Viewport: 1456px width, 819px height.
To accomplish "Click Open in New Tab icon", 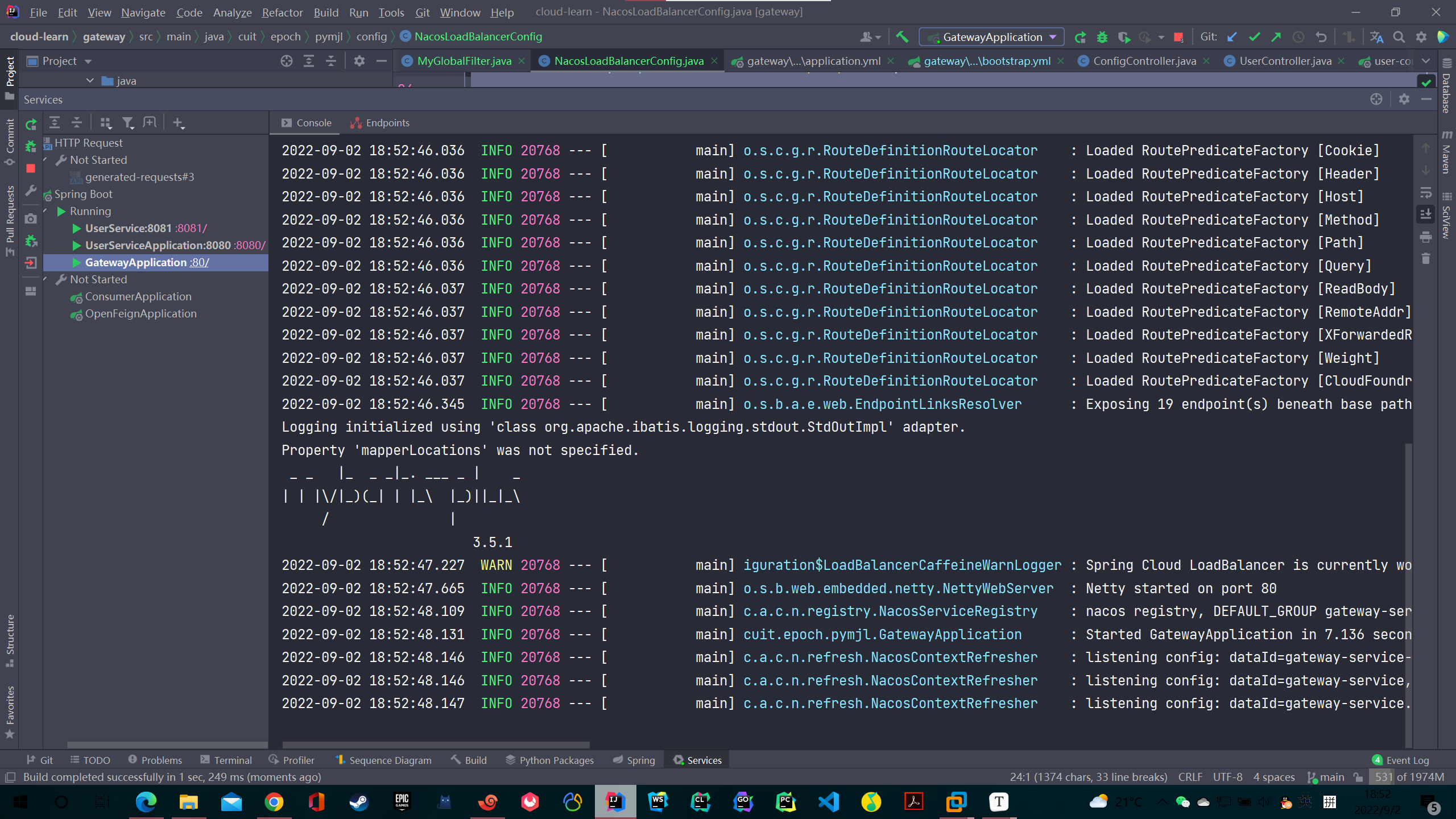I will [x=150, y=122].
